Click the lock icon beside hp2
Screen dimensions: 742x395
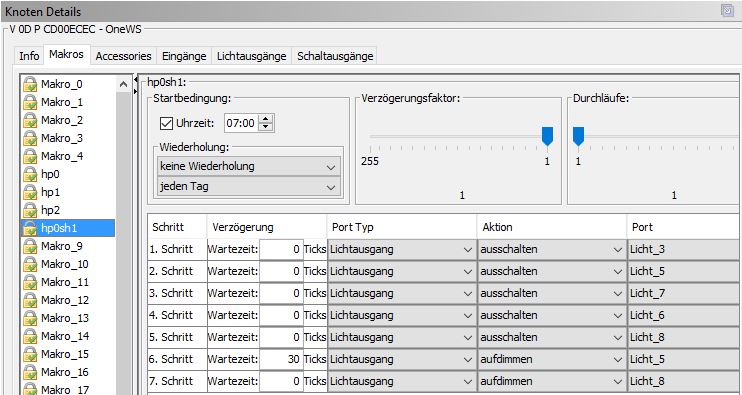(30, 210)
